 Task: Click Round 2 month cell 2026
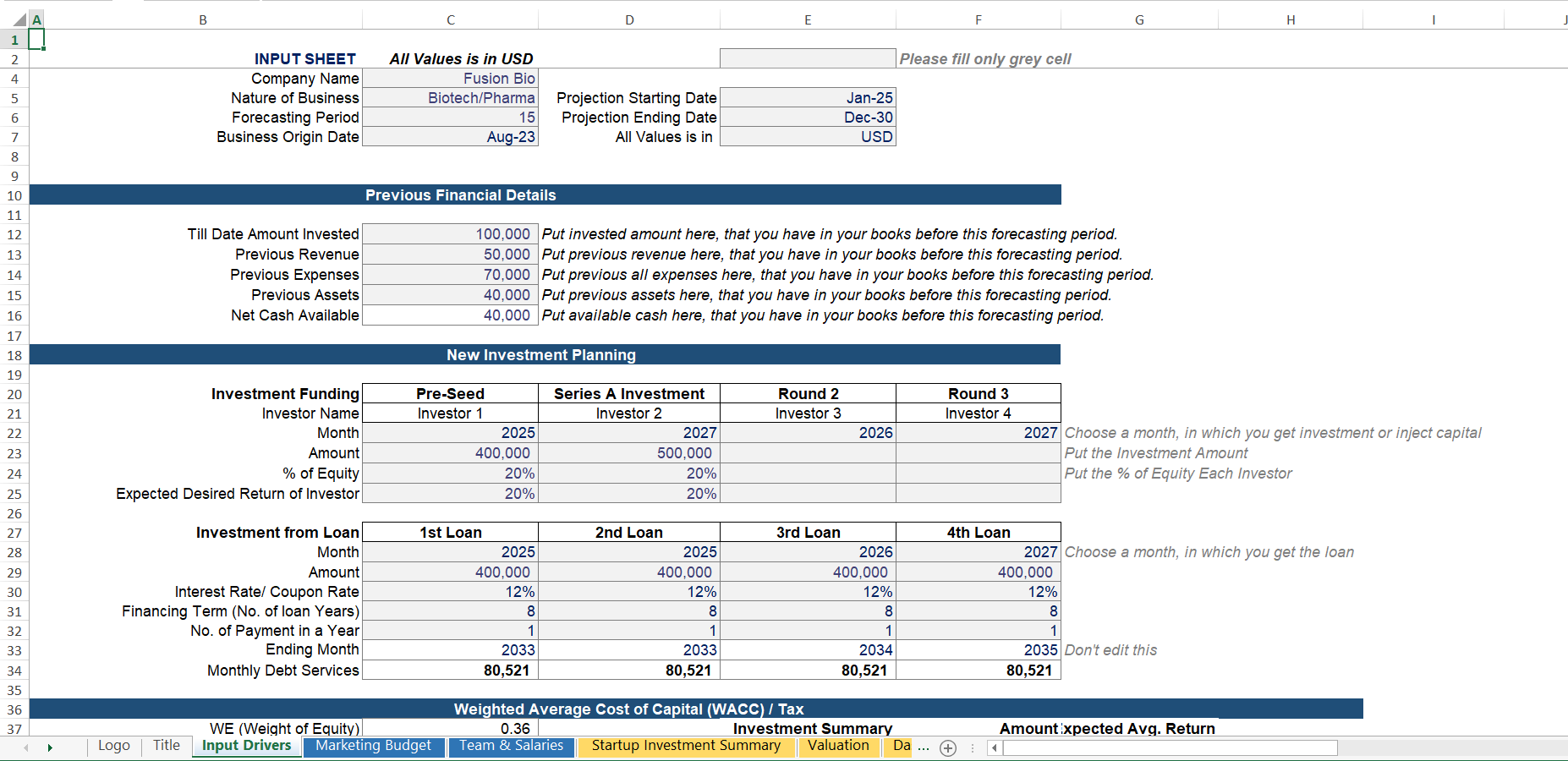point(808,433)
